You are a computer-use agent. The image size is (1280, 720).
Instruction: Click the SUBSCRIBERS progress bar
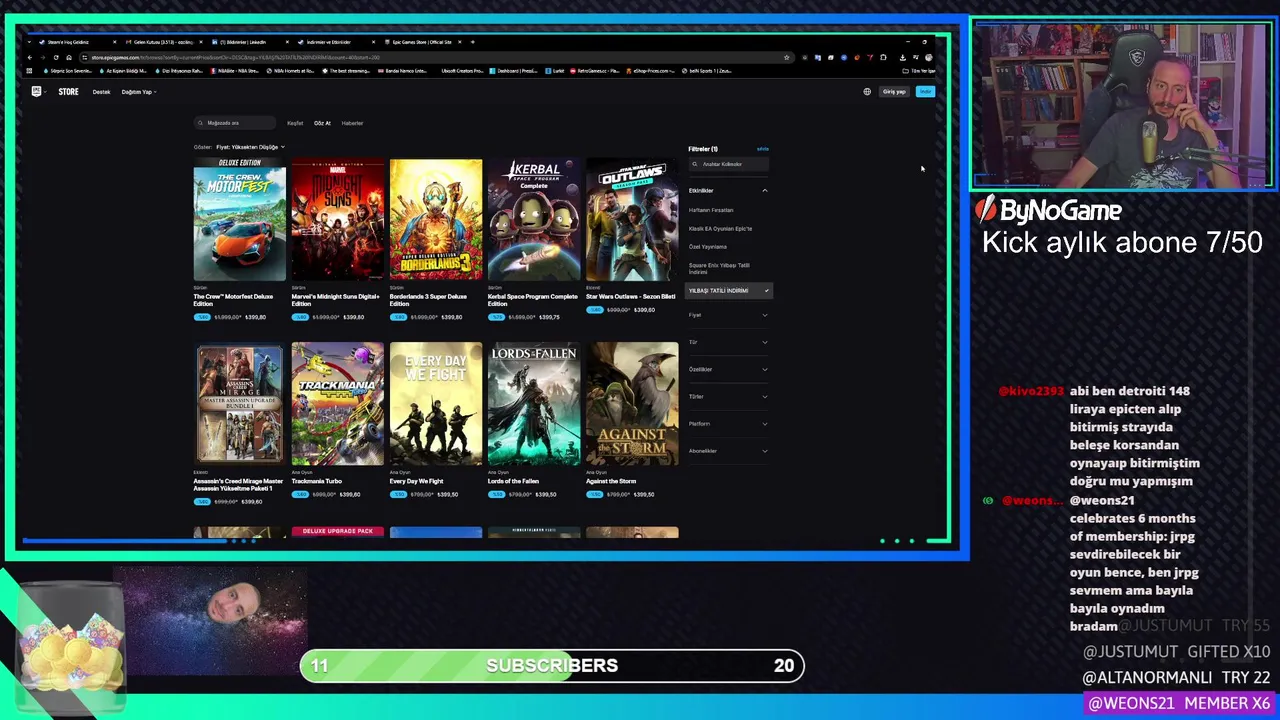tap(552, 666)
